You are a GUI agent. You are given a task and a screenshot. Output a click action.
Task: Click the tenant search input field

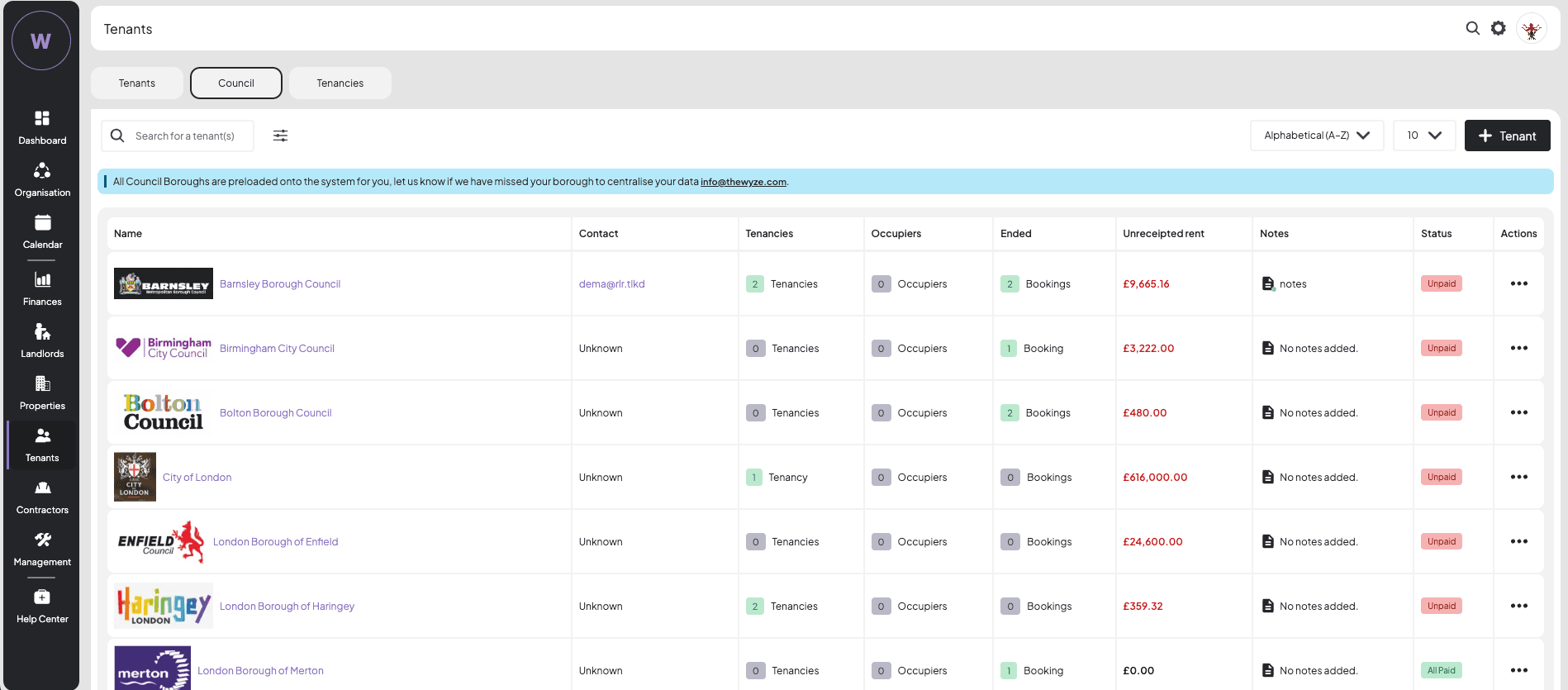pos(185,136)
